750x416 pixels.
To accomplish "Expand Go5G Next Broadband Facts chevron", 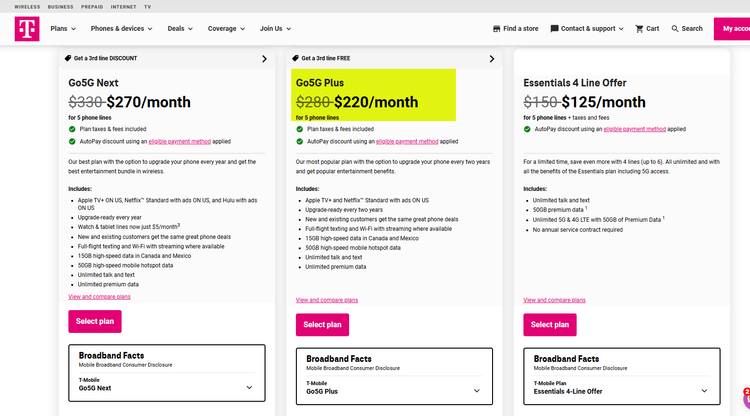I will pos(249,388).
